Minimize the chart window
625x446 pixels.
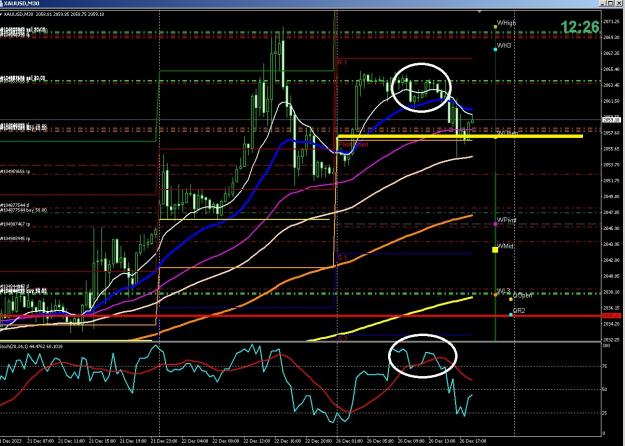[603, 3]
